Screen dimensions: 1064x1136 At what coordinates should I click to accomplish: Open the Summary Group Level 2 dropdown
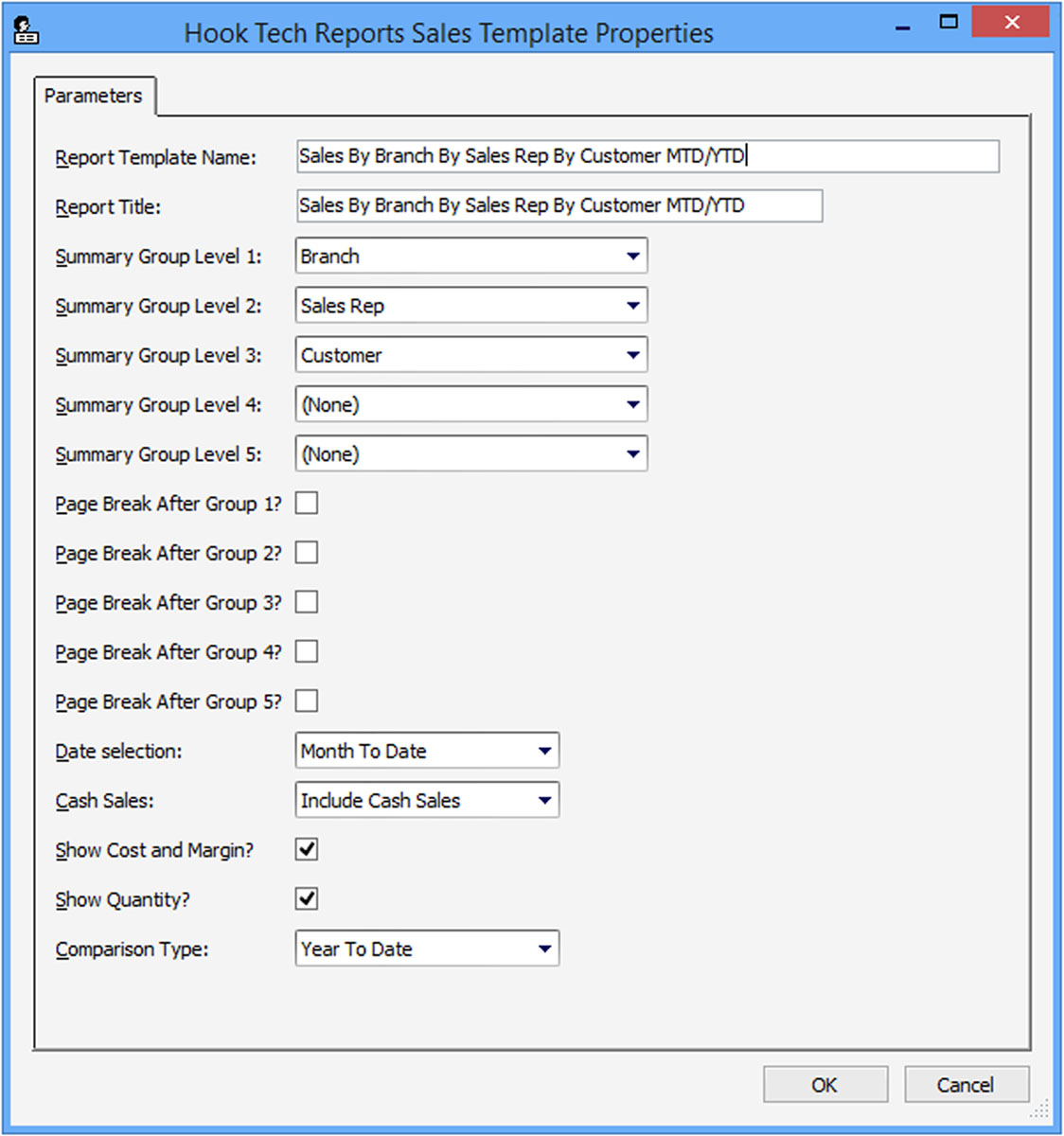tap(471, 305)
